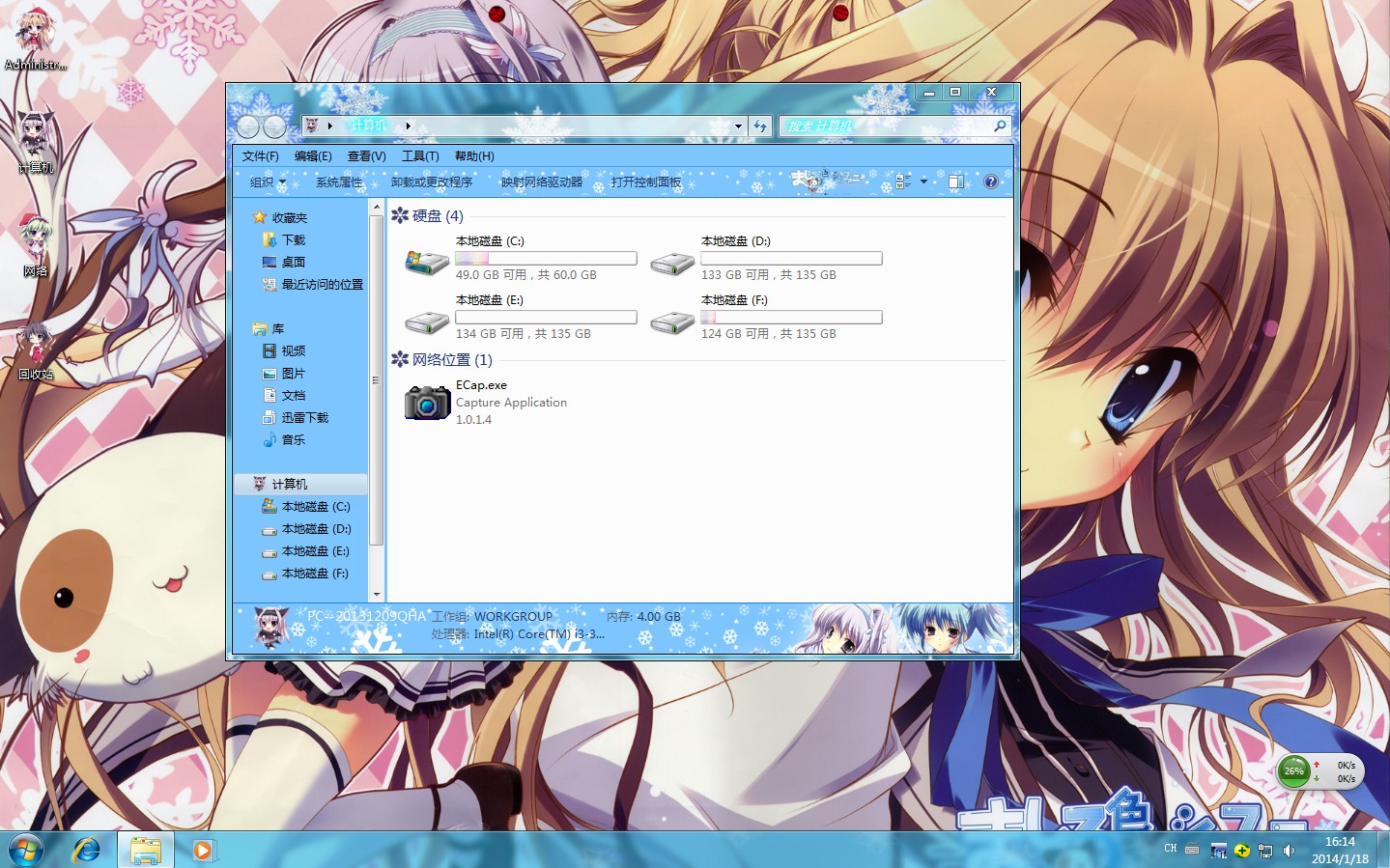Viewport: 1390px width, 868px height.
Task: Open the 计算机 desktop icon
Action: click(35, 142)
